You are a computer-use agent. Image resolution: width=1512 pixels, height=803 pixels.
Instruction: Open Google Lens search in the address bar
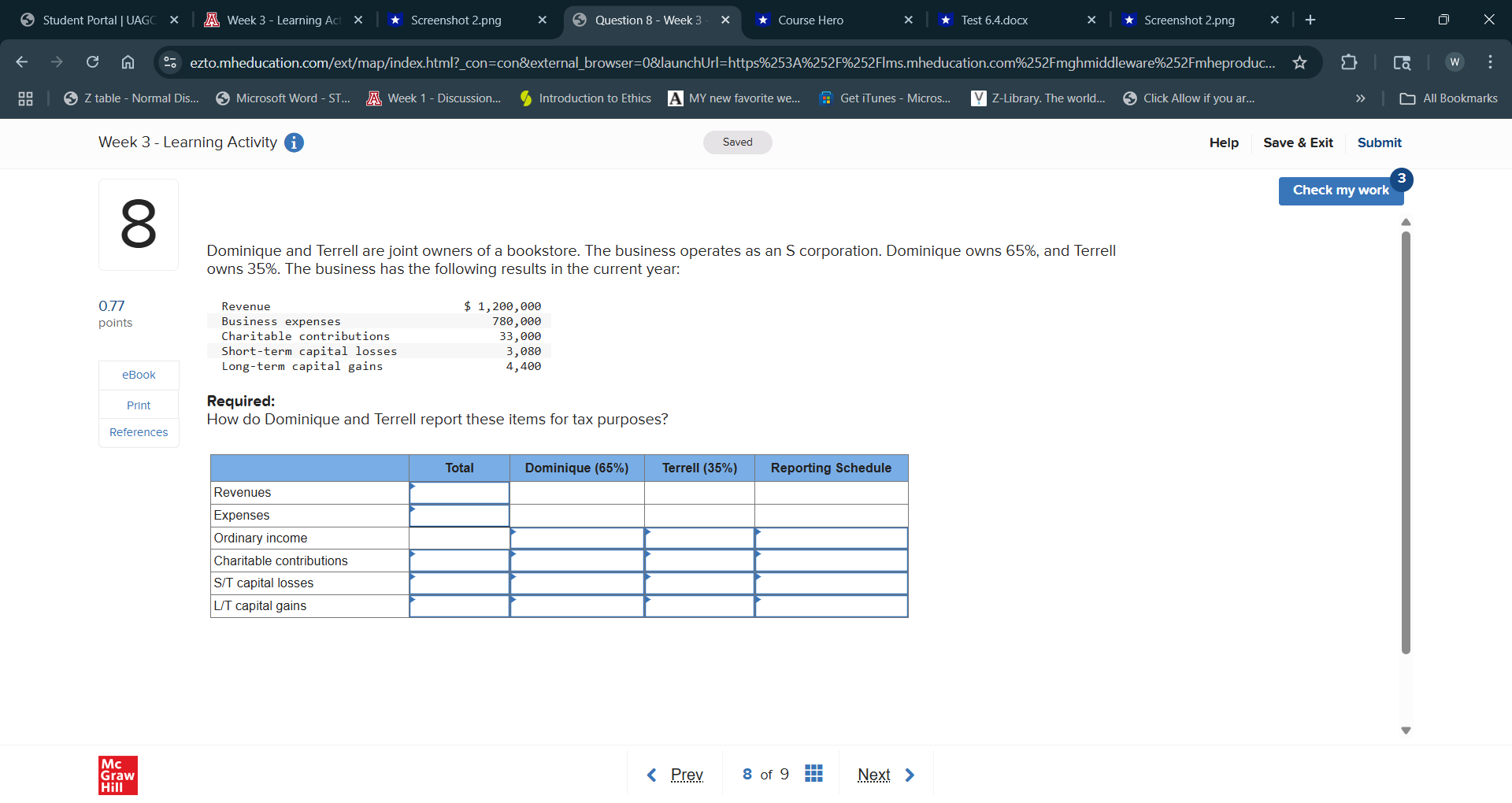pyautogui.click(x=1403, y=62)
